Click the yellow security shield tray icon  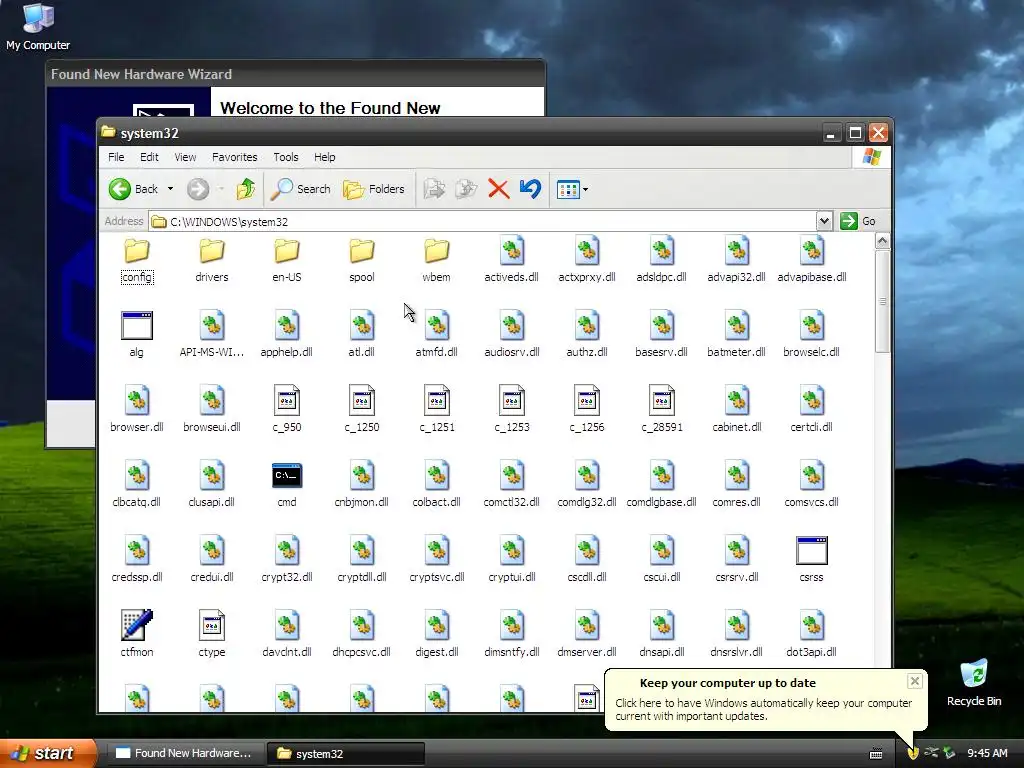click(x=913, y=753)
